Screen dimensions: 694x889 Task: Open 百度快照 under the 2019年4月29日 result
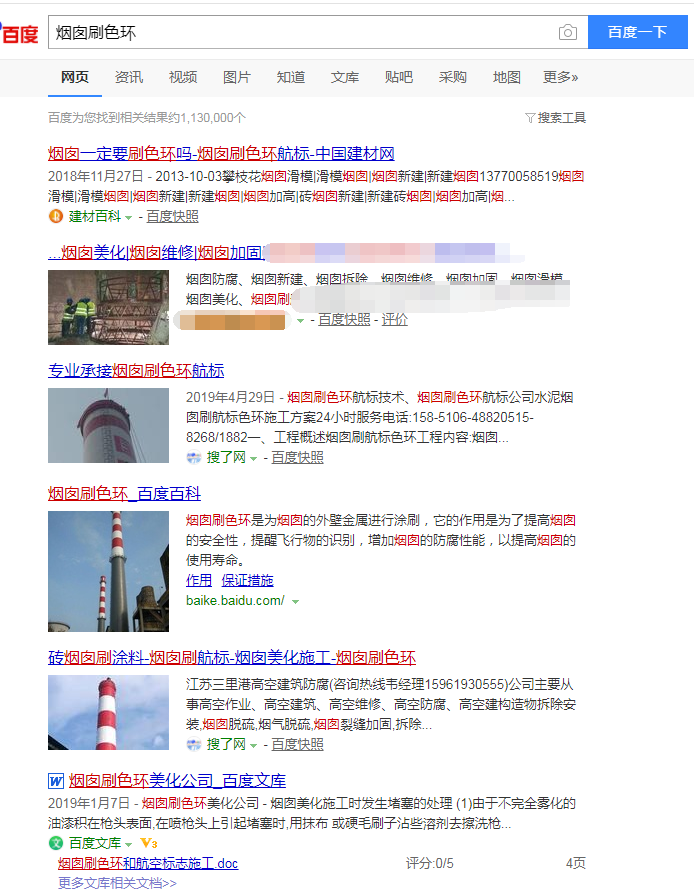click(x=297, y=458)
